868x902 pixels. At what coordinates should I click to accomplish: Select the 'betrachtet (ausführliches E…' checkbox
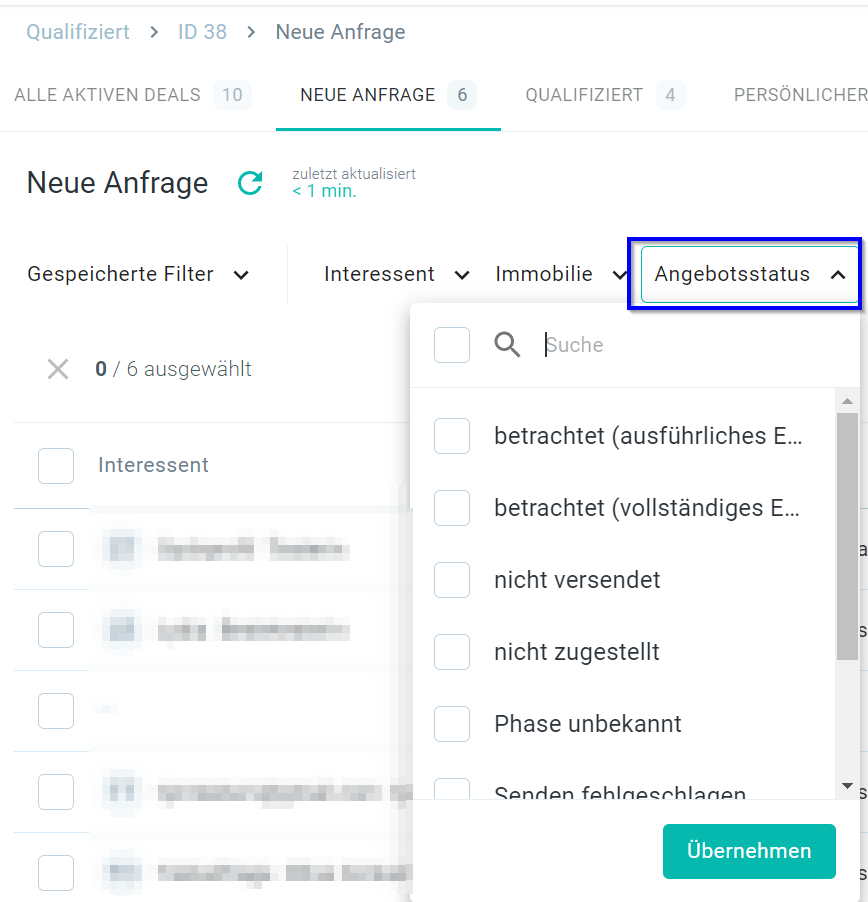452,436
